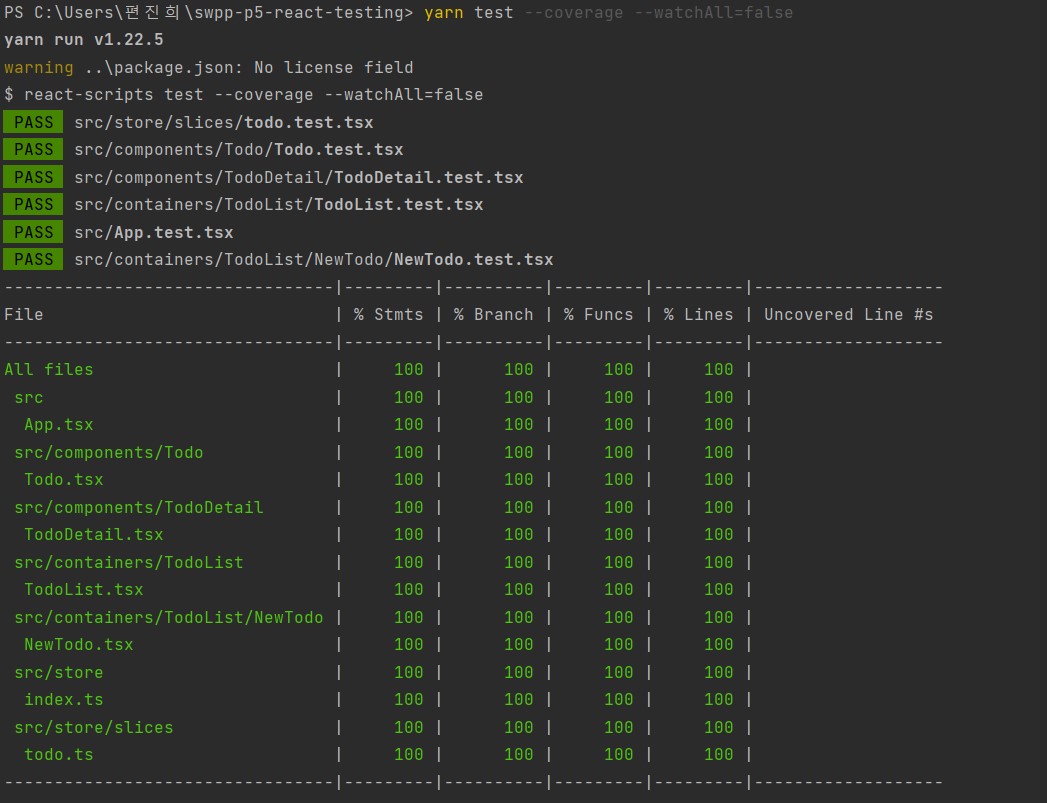Click the index.ts coverage row label

click(x=64, y=700)
